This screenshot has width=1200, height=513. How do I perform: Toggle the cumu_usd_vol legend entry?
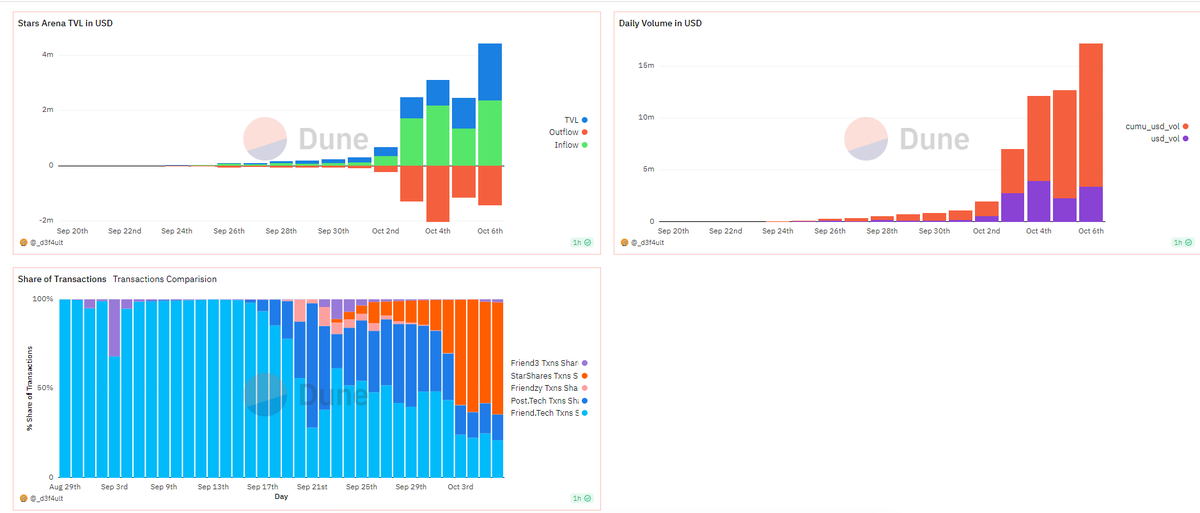pos(1157,126)
